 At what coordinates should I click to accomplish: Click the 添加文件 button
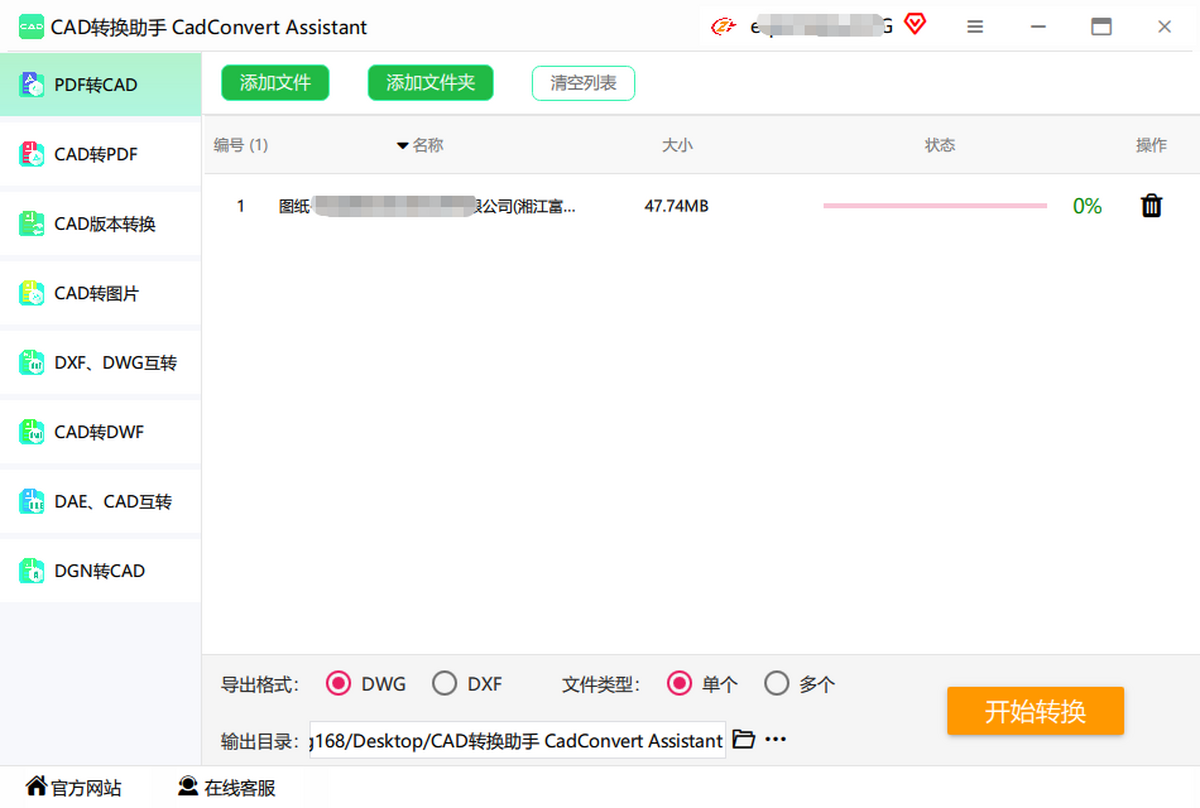click(275, 83)
